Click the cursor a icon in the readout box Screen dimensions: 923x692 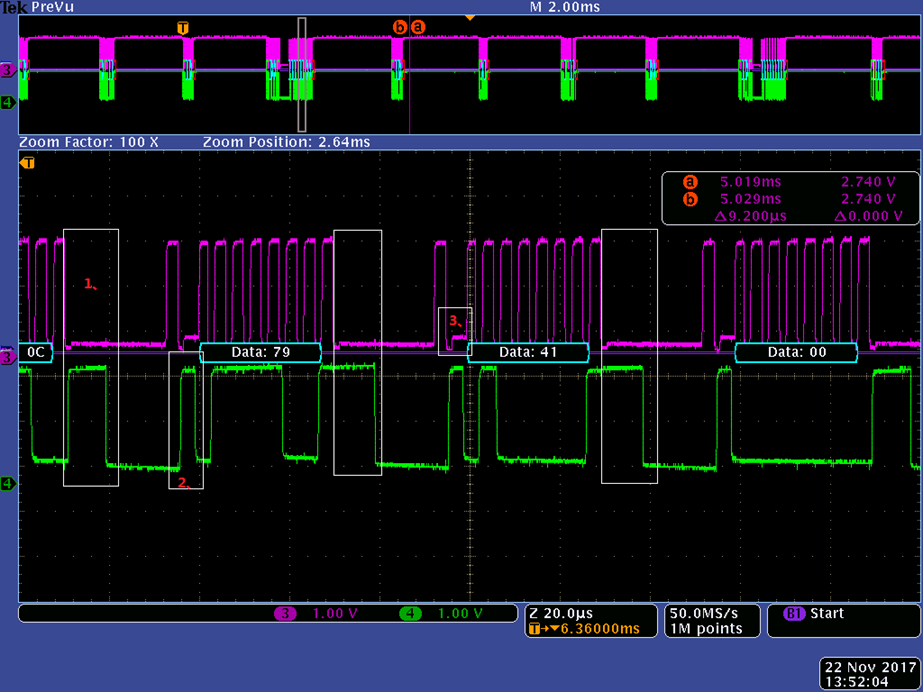(x=689, y=182)
